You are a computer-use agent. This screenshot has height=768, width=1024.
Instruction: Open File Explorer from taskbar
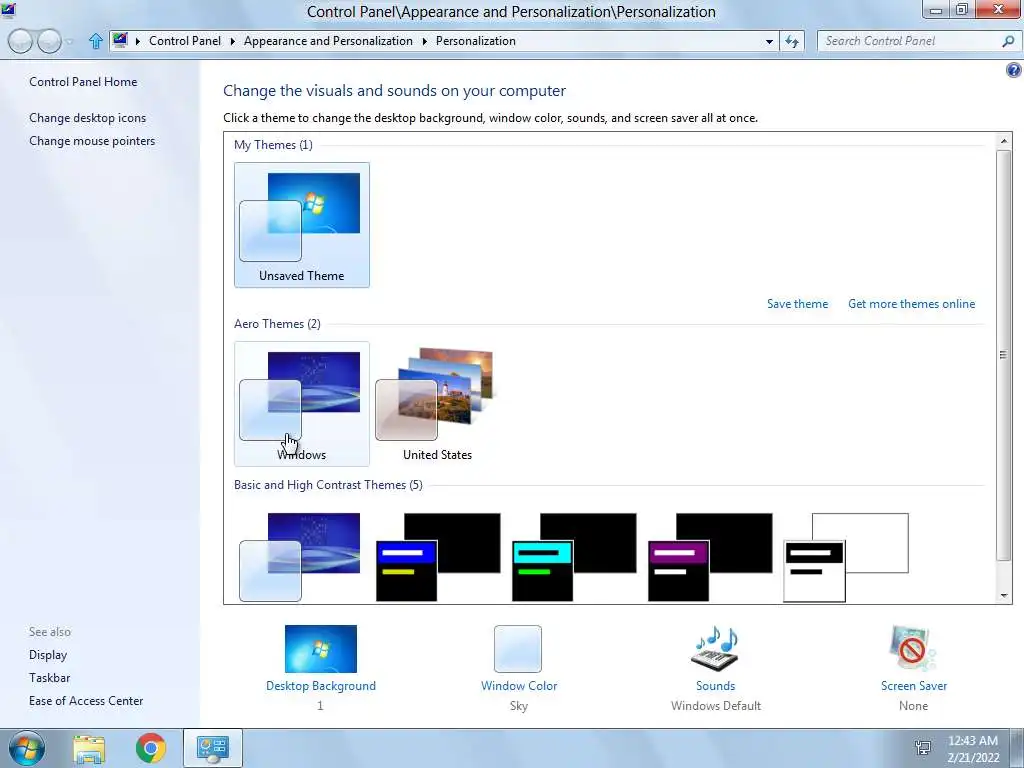[89, 748]
